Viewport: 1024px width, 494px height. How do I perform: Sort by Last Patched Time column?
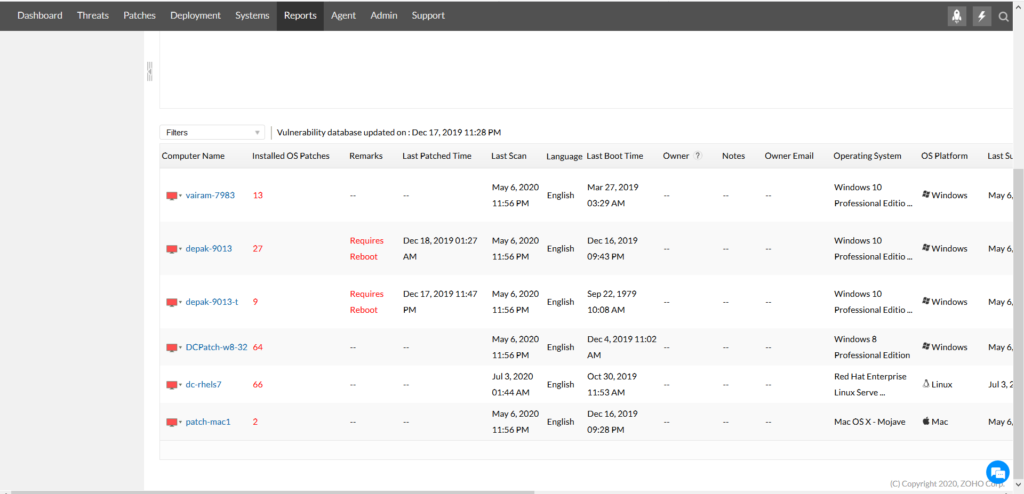pyautogui.click(x=436, y=156)
